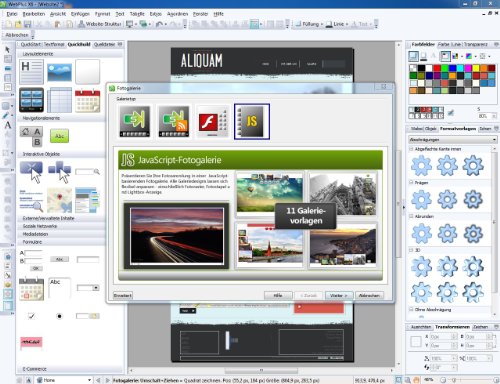Choose the RSS import gallery type icon
The height and width of the screenshot is (384, 500).
click(174, 121)
